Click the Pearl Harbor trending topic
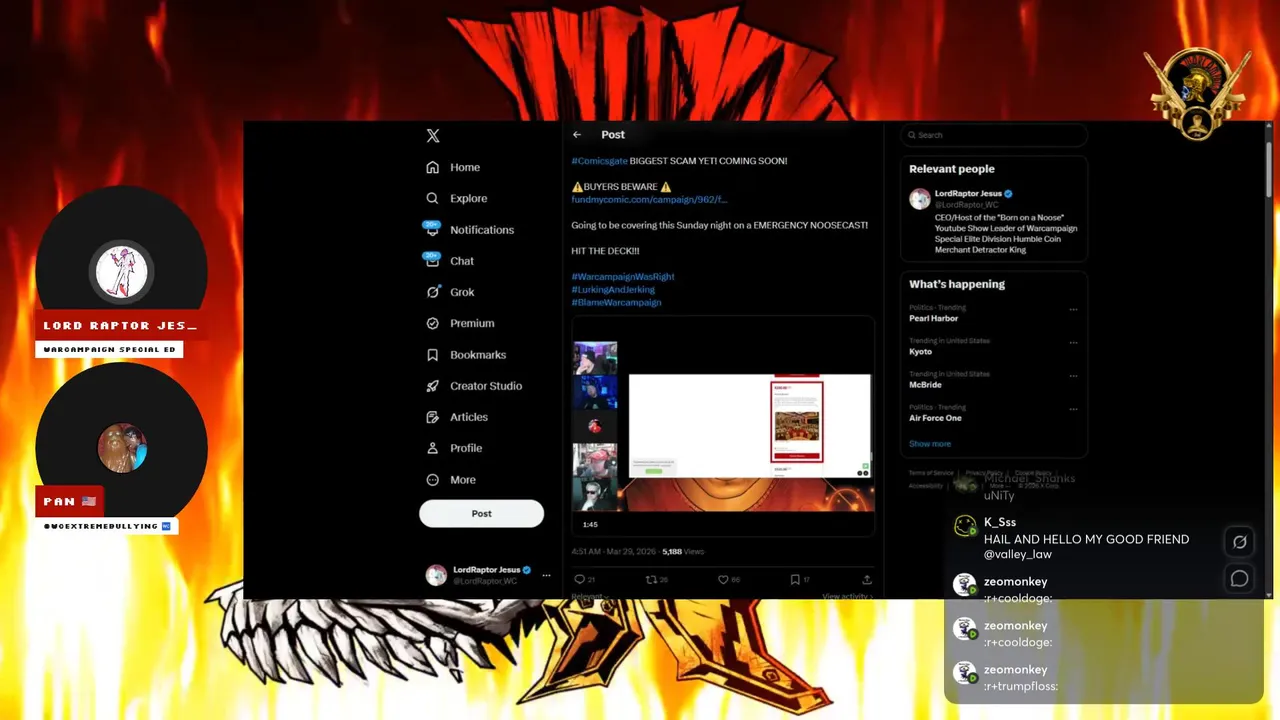Screen dimensions: 1280x720 [x=933, y=318]
